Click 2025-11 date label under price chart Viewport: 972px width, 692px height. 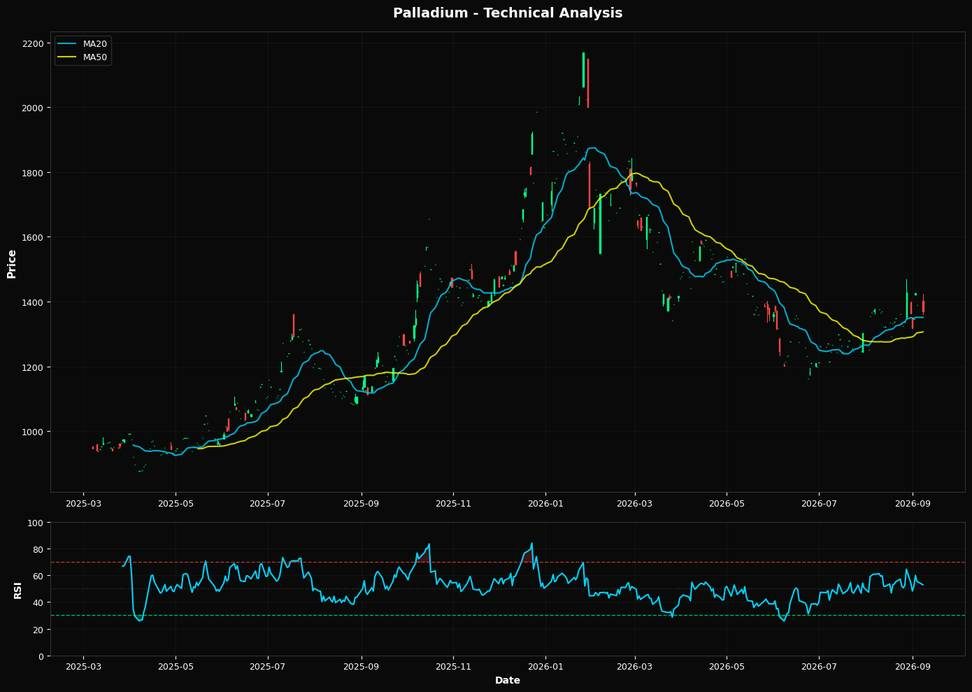pos(453,503)
